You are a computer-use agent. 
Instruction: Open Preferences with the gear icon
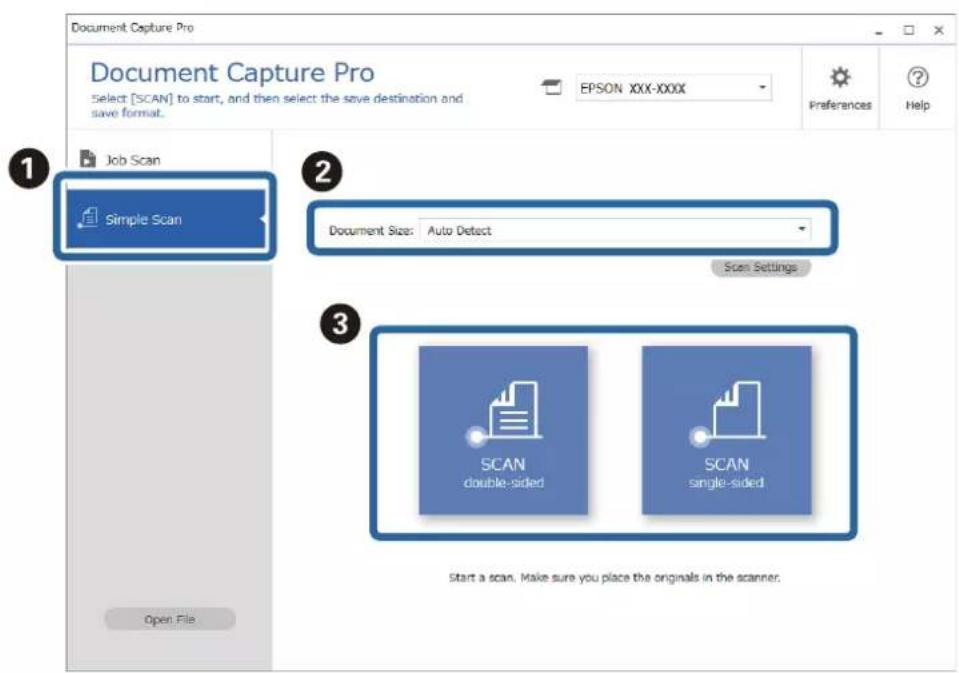[x=840, y=88]
